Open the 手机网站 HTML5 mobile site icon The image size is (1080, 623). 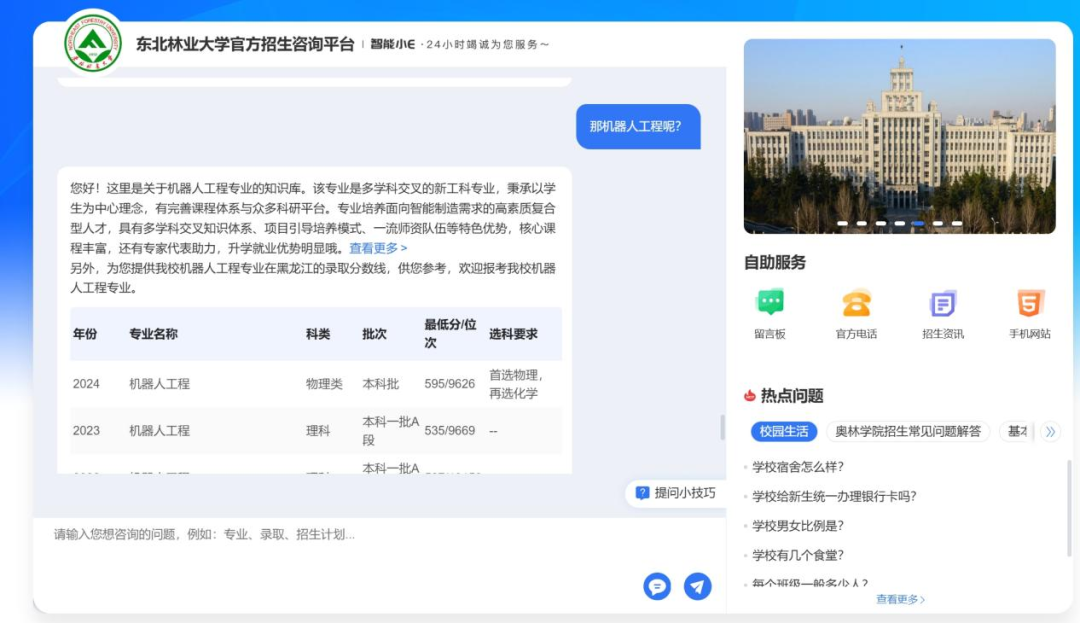[x=1029, y=304]
